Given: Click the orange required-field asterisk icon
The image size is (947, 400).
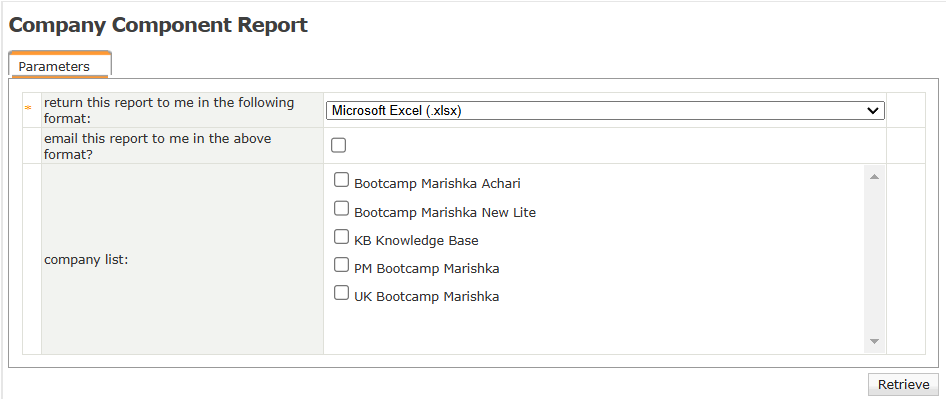Looking at the screenshot, I should 28,108.
